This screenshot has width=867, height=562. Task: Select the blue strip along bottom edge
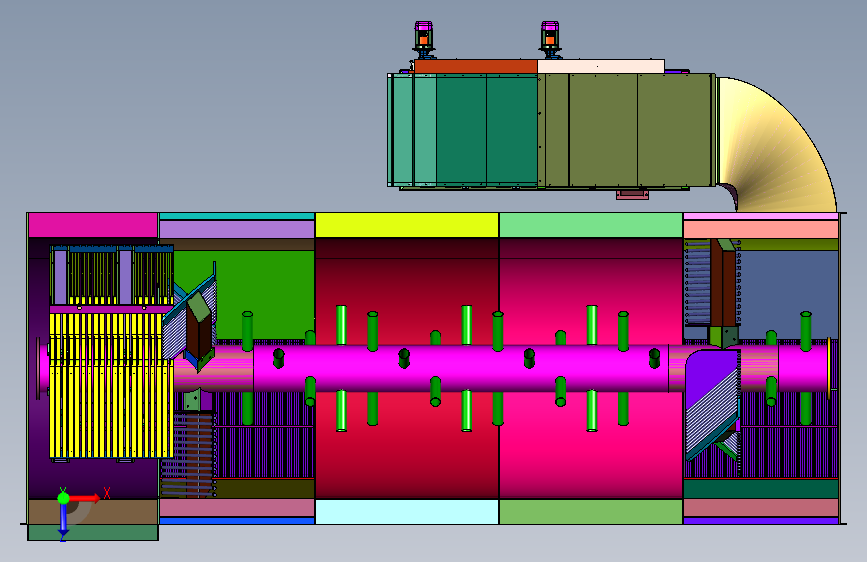pos(237,521)
